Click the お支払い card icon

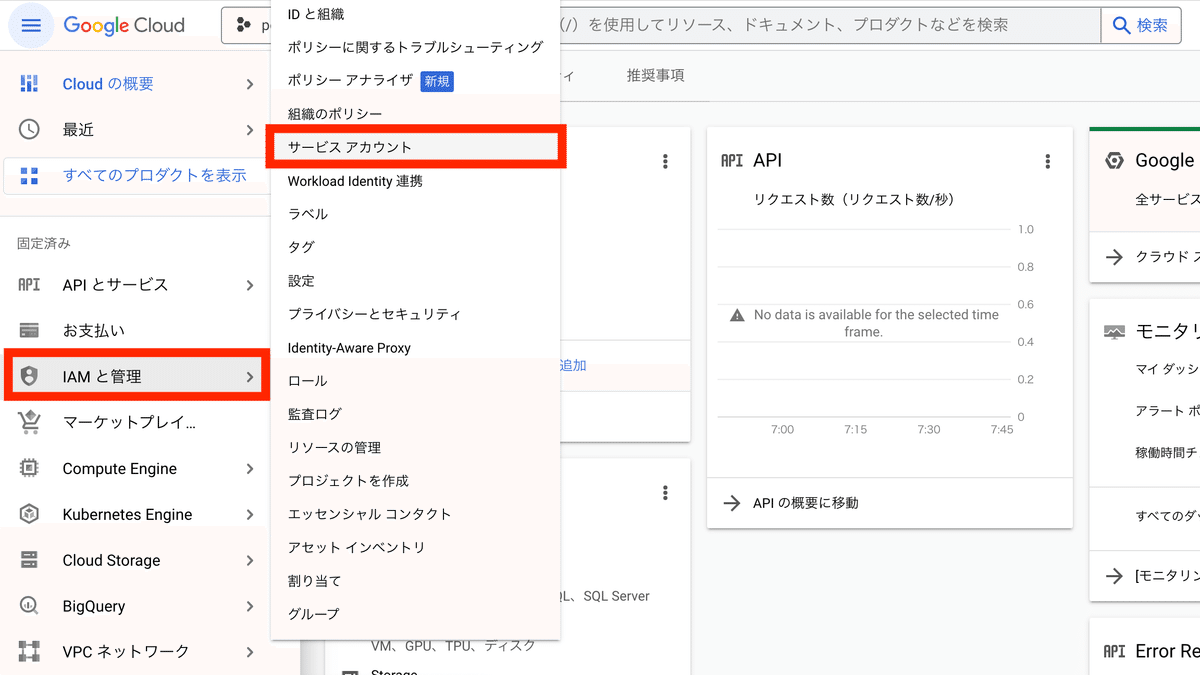29,330
